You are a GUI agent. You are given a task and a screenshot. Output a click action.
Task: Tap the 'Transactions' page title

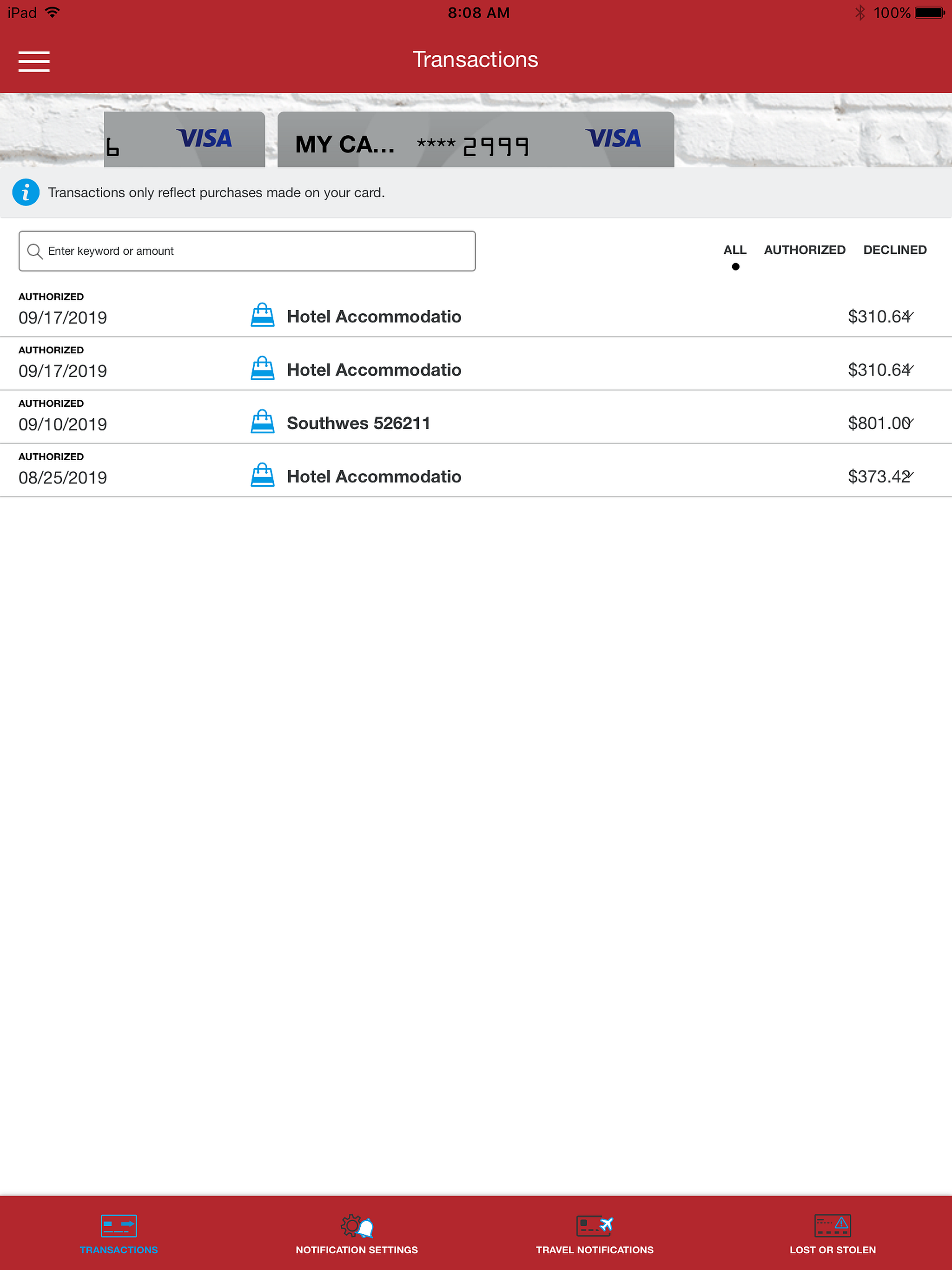click(x=476, y=60)
